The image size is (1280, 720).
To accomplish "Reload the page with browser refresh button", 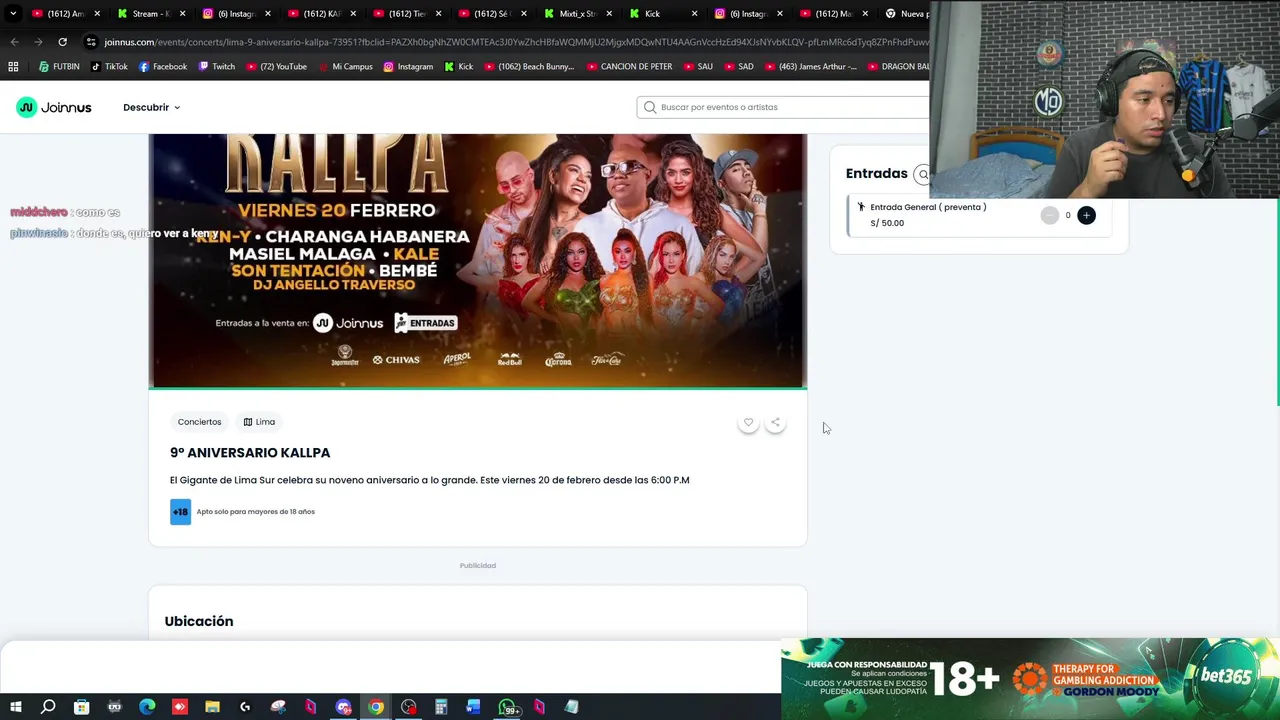I will tap(62, 42).
